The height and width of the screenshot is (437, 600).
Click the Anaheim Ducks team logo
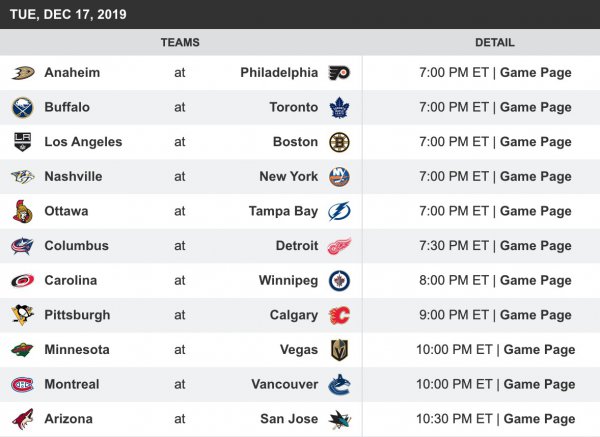[x=23, y=73]
